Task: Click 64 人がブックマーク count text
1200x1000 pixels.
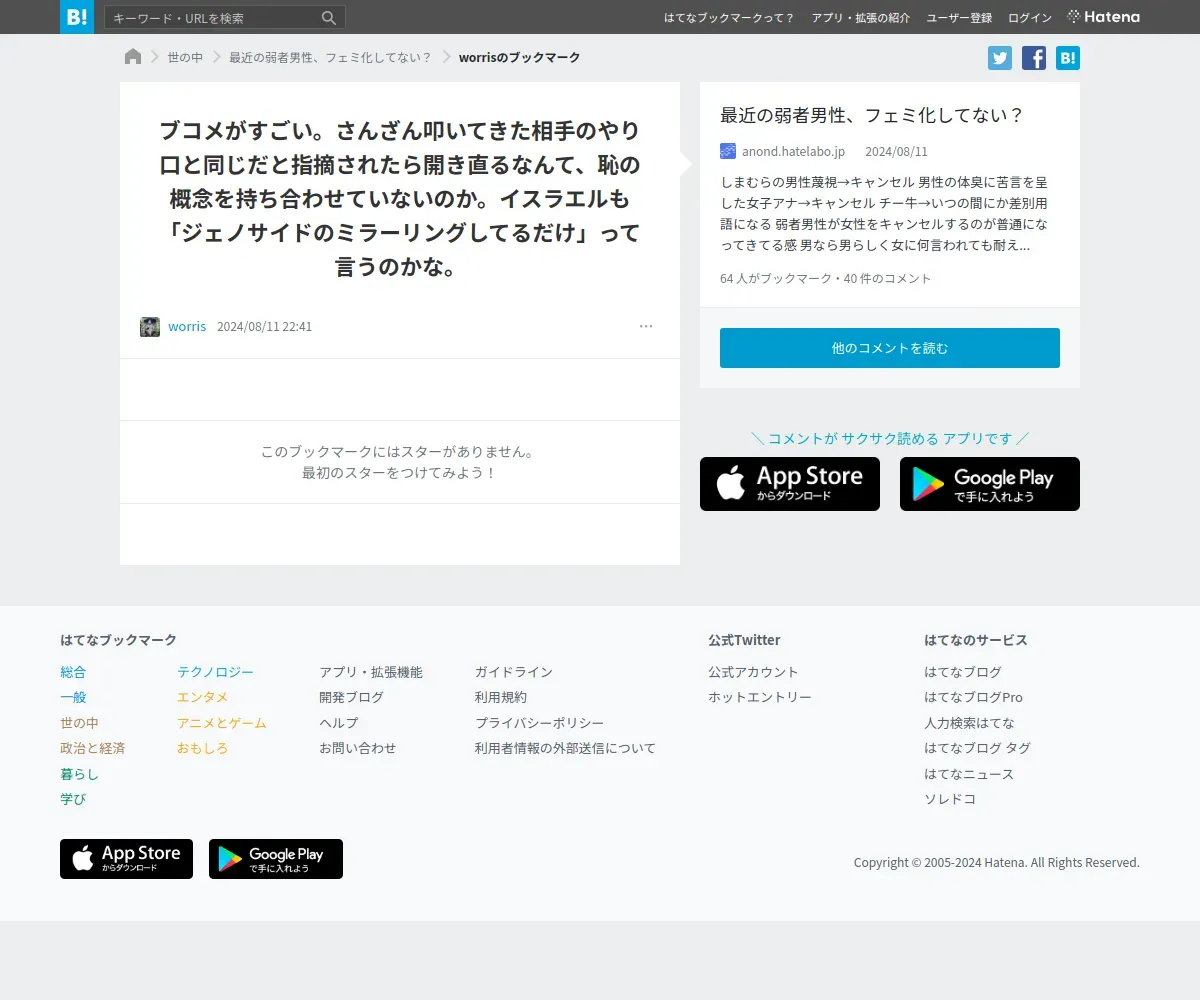Action: [774, 278]
